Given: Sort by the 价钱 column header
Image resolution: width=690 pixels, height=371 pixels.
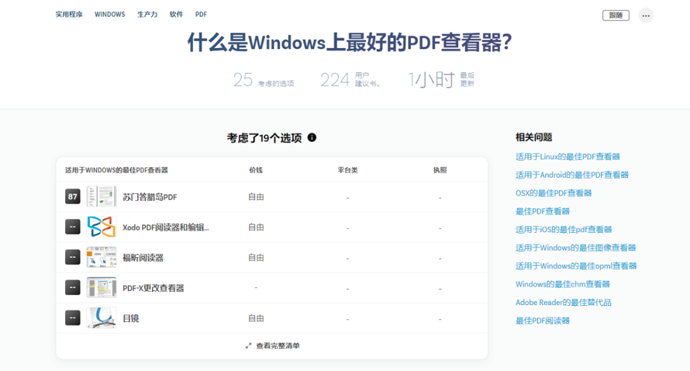Looking at the screenshot, I should (256, 170).
